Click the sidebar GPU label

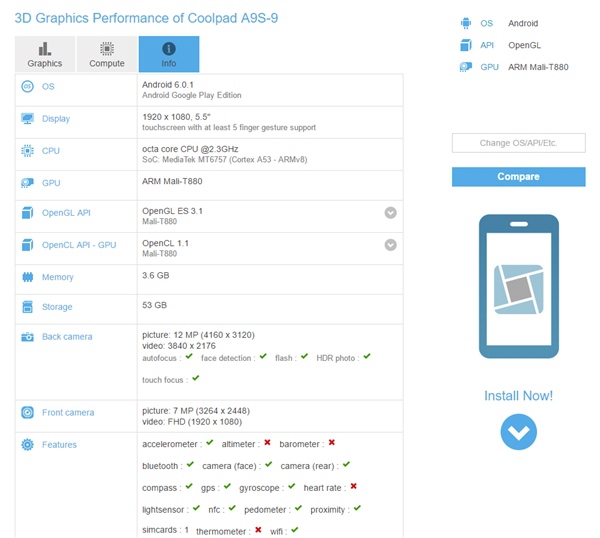pos(490,67)
